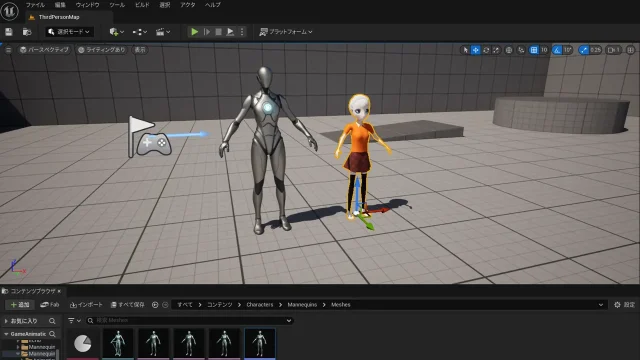The height and width of the screenshot is (360, 640).
Task: Expand the お気に入り section
Action: [x=6, y=321]
